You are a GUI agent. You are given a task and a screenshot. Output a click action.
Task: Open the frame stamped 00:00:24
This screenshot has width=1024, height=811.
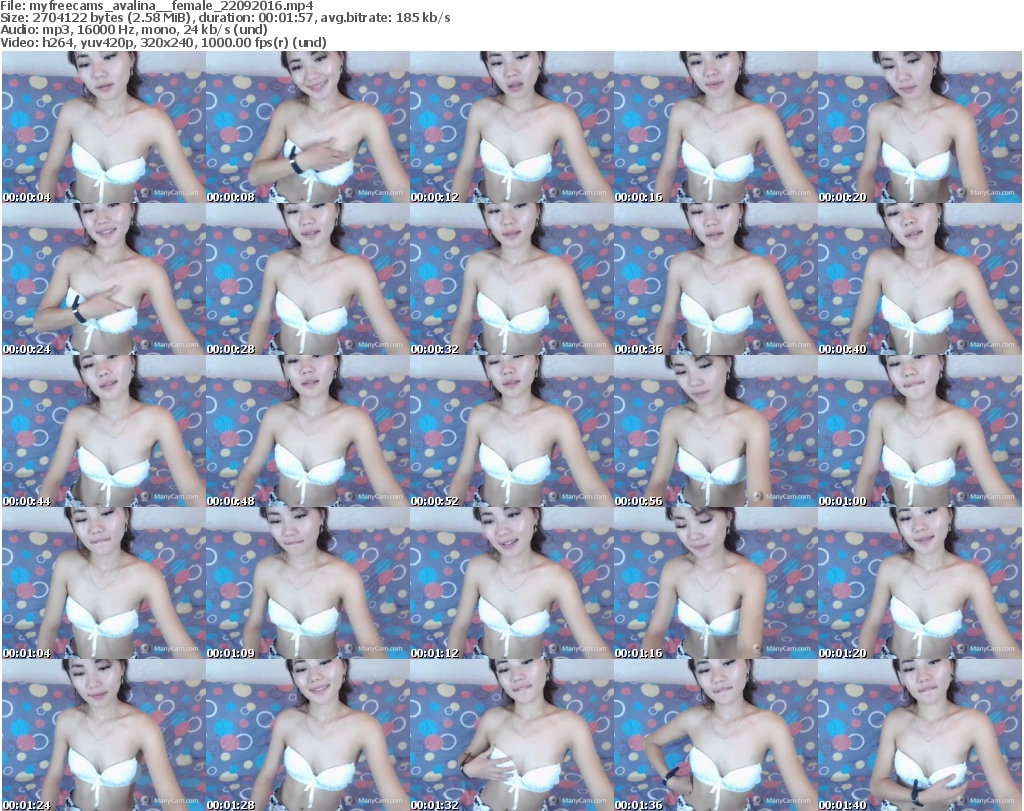click(104, 279)
